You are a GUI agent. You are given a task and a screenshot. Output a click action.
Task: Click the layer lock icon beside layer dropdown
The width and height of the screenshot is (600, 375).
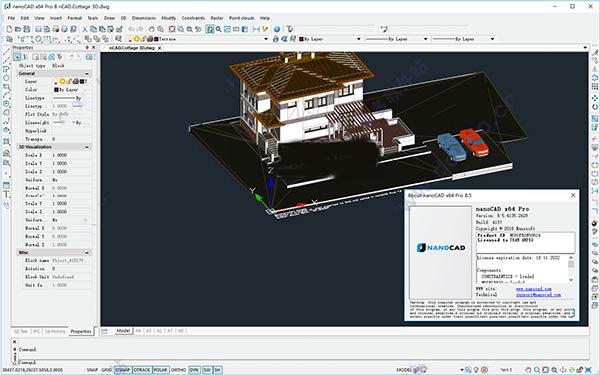point(276,39)
